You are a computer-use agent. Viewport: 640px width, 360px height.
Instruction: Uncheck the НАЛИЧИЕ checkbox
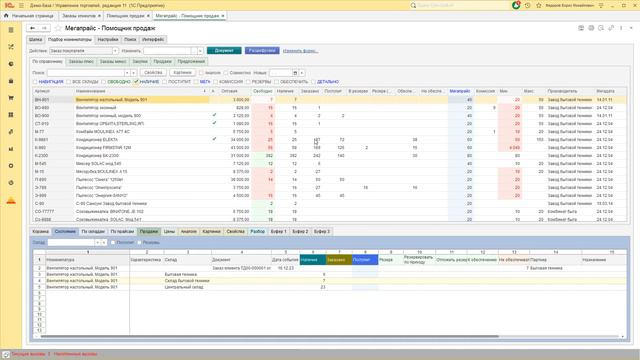coord(136,82)
